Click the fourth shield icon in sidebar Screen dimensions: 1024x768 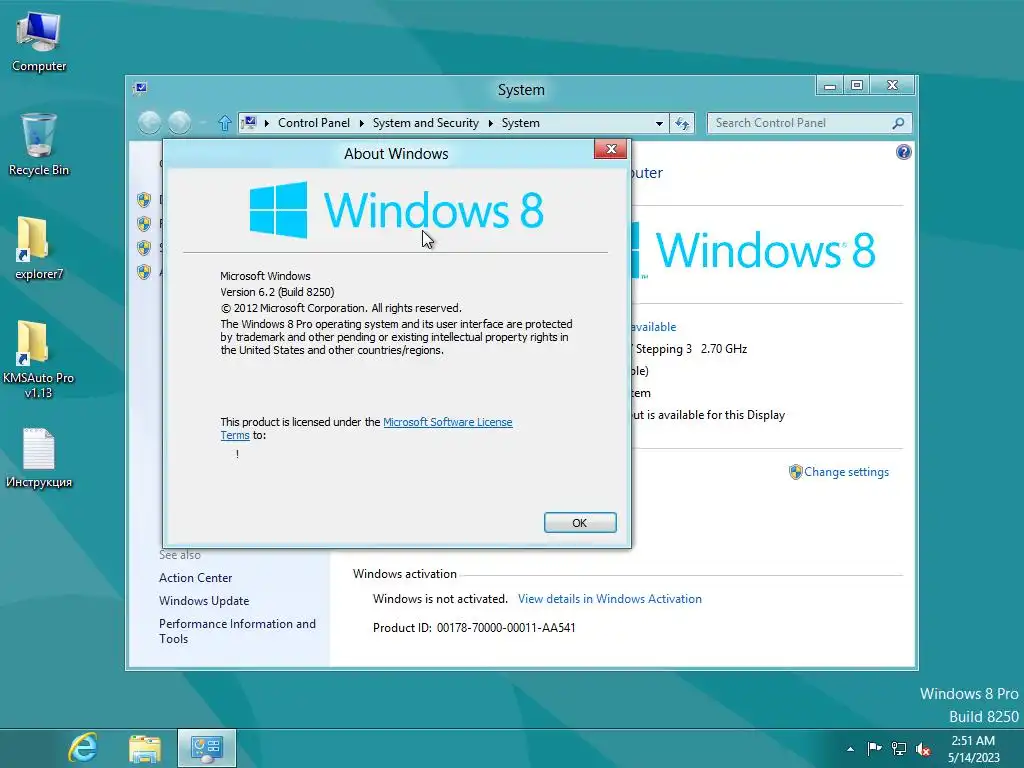[144, 272]
